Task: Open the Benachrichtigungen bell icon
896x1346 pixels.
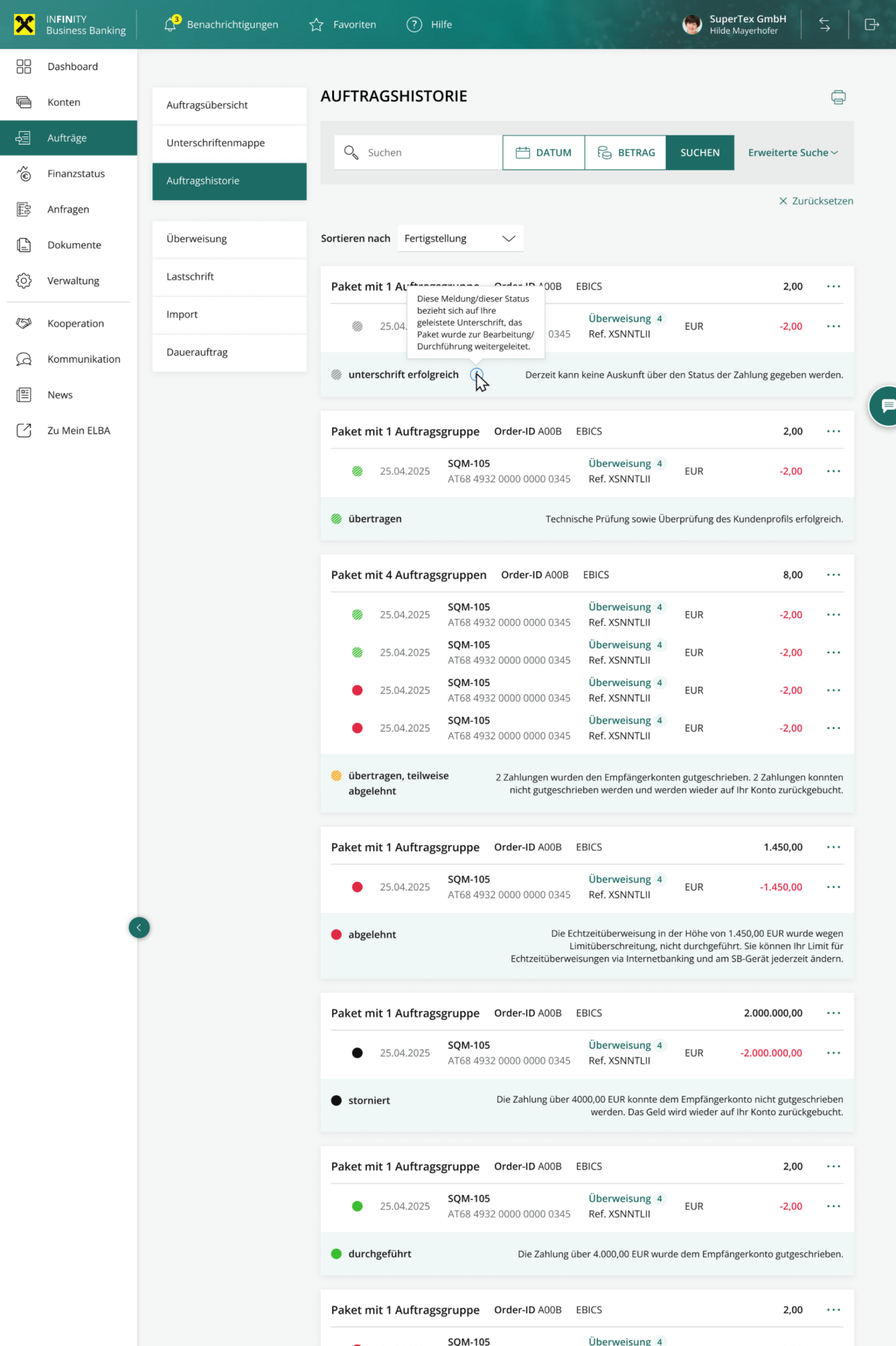Action: click(x=170, y=24)
